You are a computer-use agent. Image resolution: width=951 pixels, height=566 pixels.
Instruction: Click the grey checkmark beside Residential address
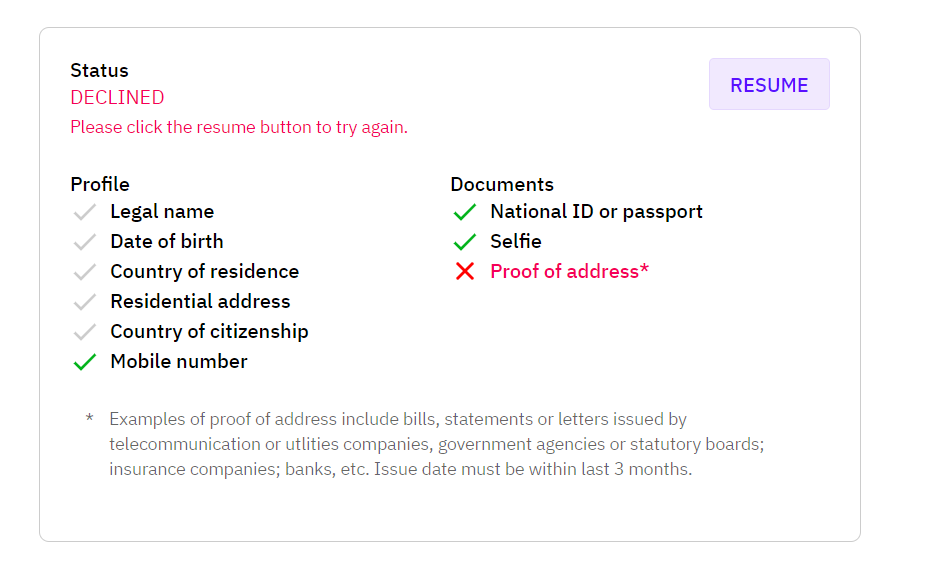84,302
